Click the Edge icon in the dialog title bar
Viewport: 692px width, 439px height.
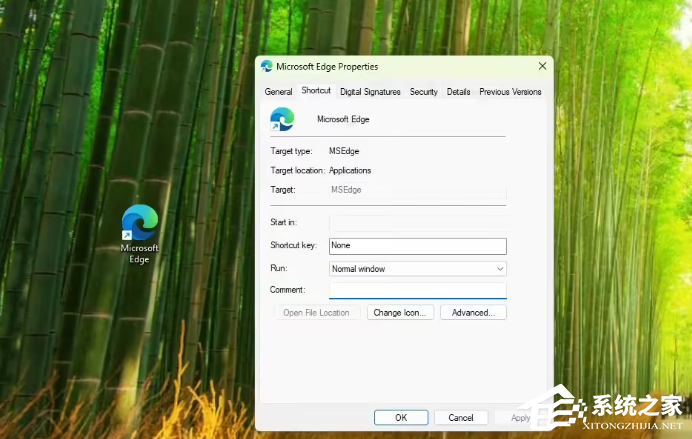tap(267, 67)
